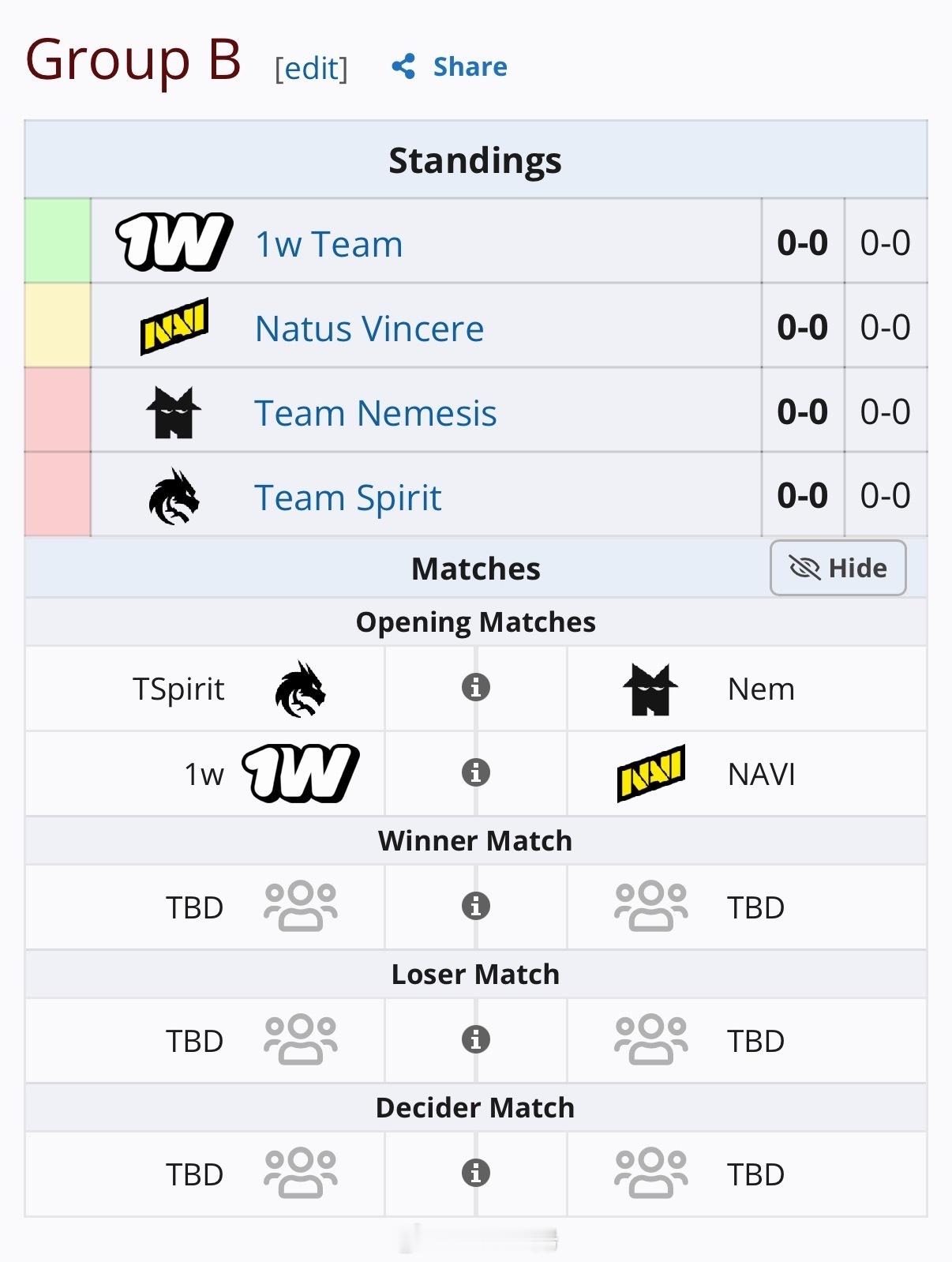Click NAVI logo in standings table
The height and width of the screenshot is (1262, 952).
click(x=174, y=326)
